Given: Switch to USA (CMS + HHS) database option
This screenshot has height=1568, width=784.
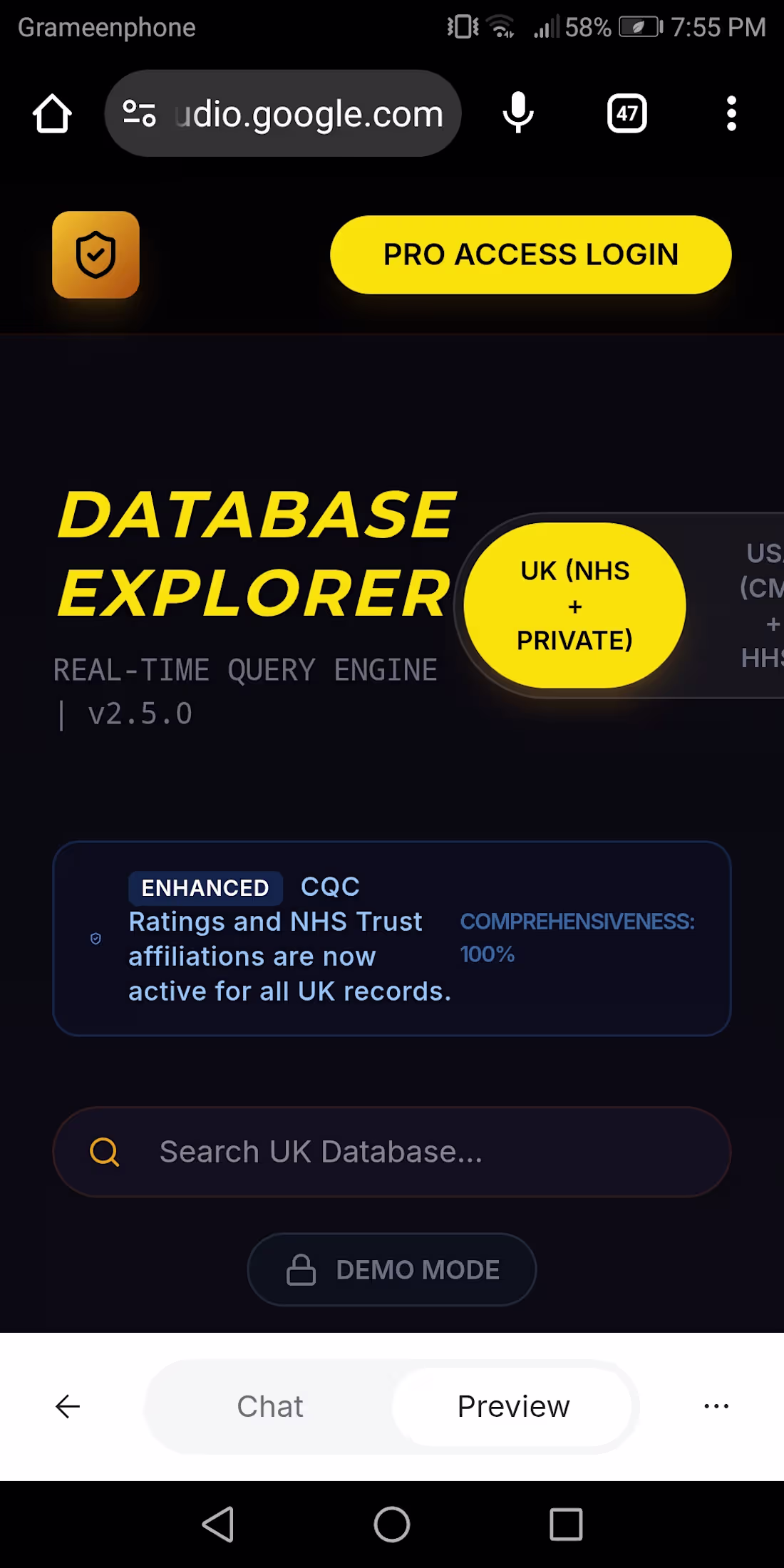Looking at the screenshot, I should [763, 605].
